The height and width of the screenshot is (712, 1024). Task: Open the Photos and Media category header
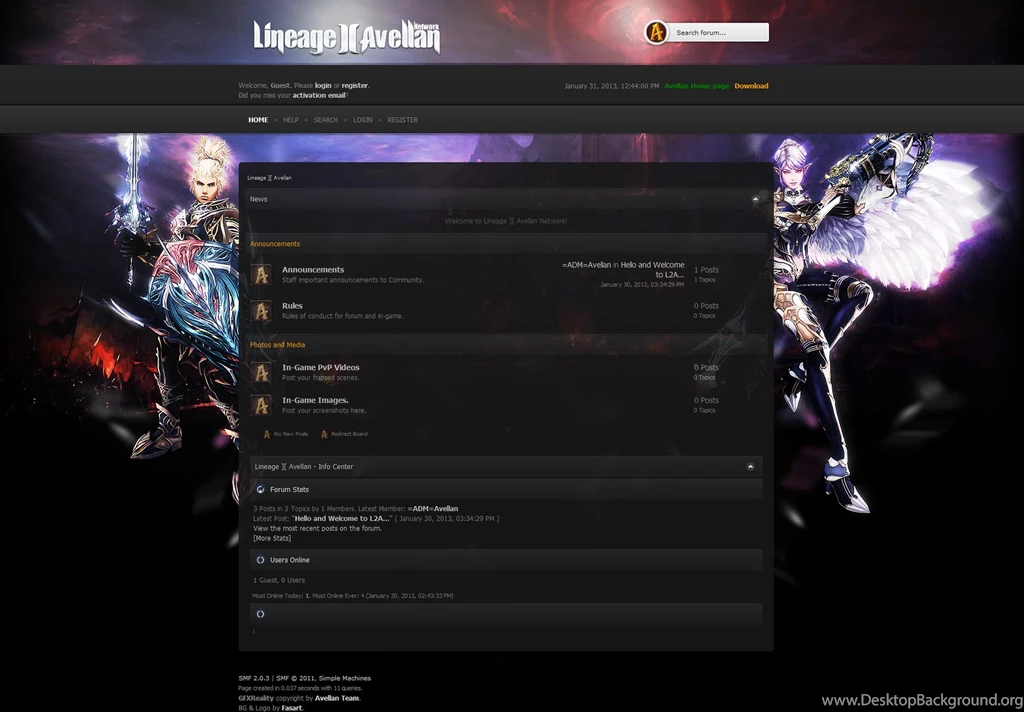pos(277,345)
